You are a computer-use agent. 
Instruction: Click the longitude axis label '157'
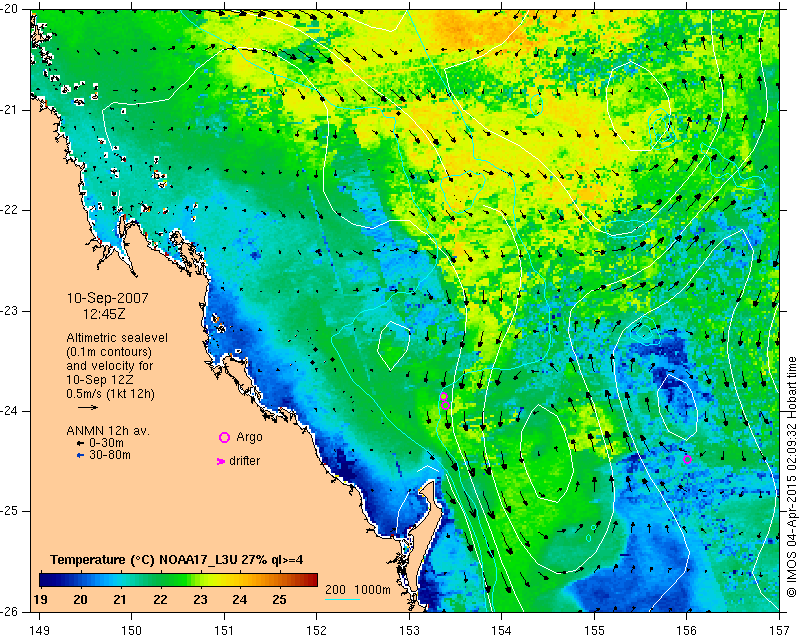[780, 631]
